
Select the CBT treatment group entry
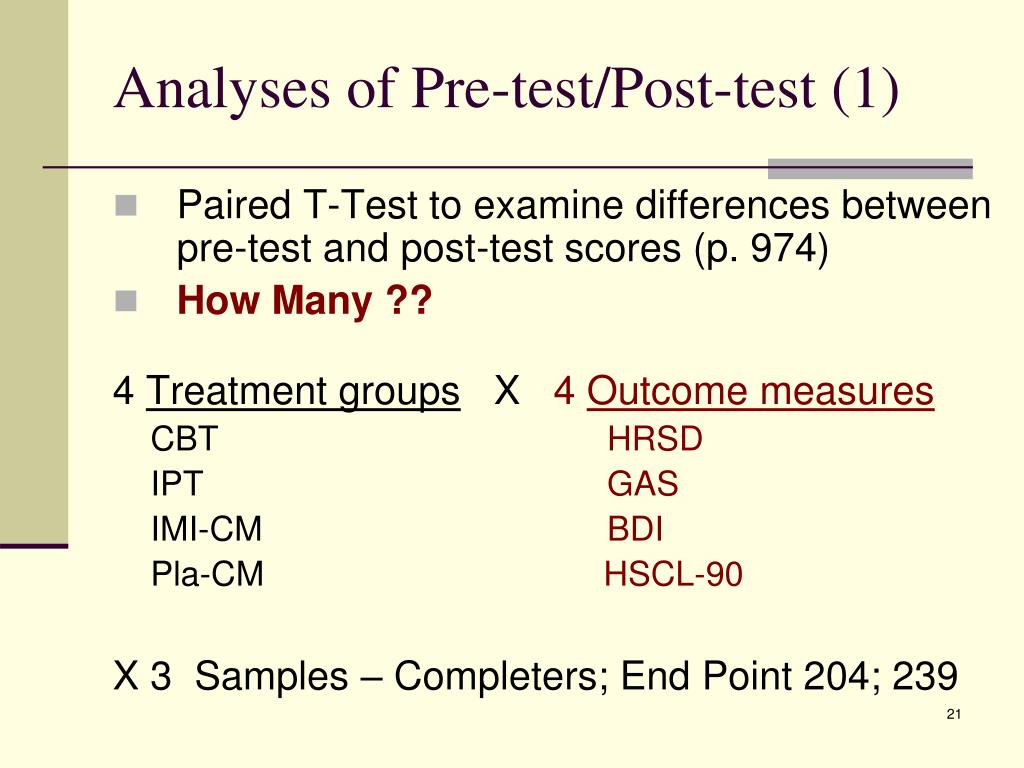(184, 438)
